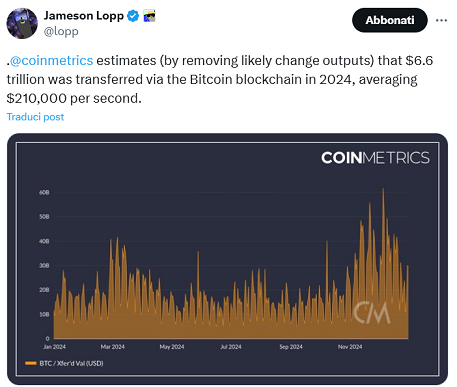The width and height of the screenshot is (457, 387).
Task: Click the Abbonati subscribe button
Action: 390,20
